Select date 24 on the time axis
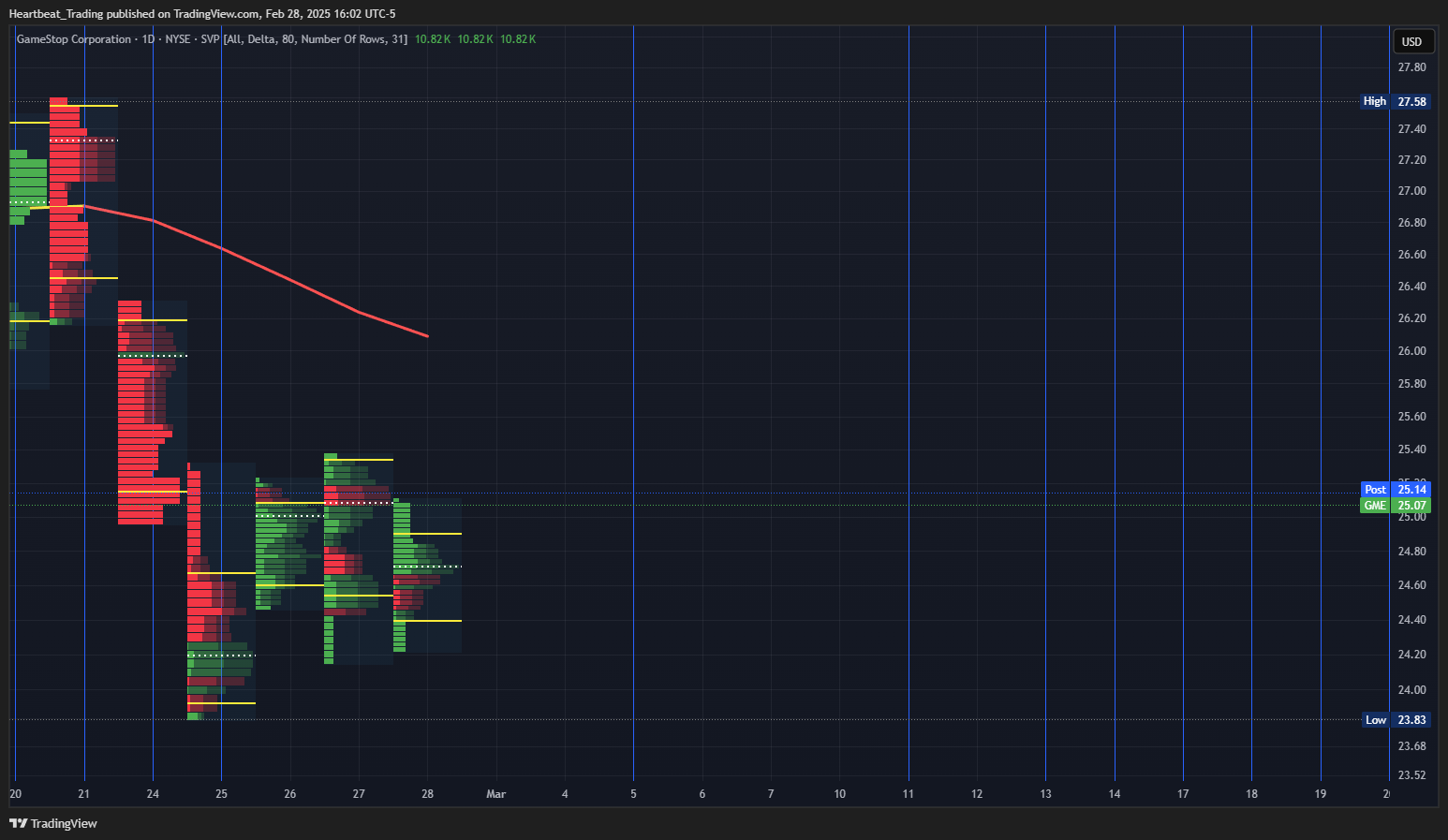The height and width of the screenshot is (840, 1448). pos(153,794)
